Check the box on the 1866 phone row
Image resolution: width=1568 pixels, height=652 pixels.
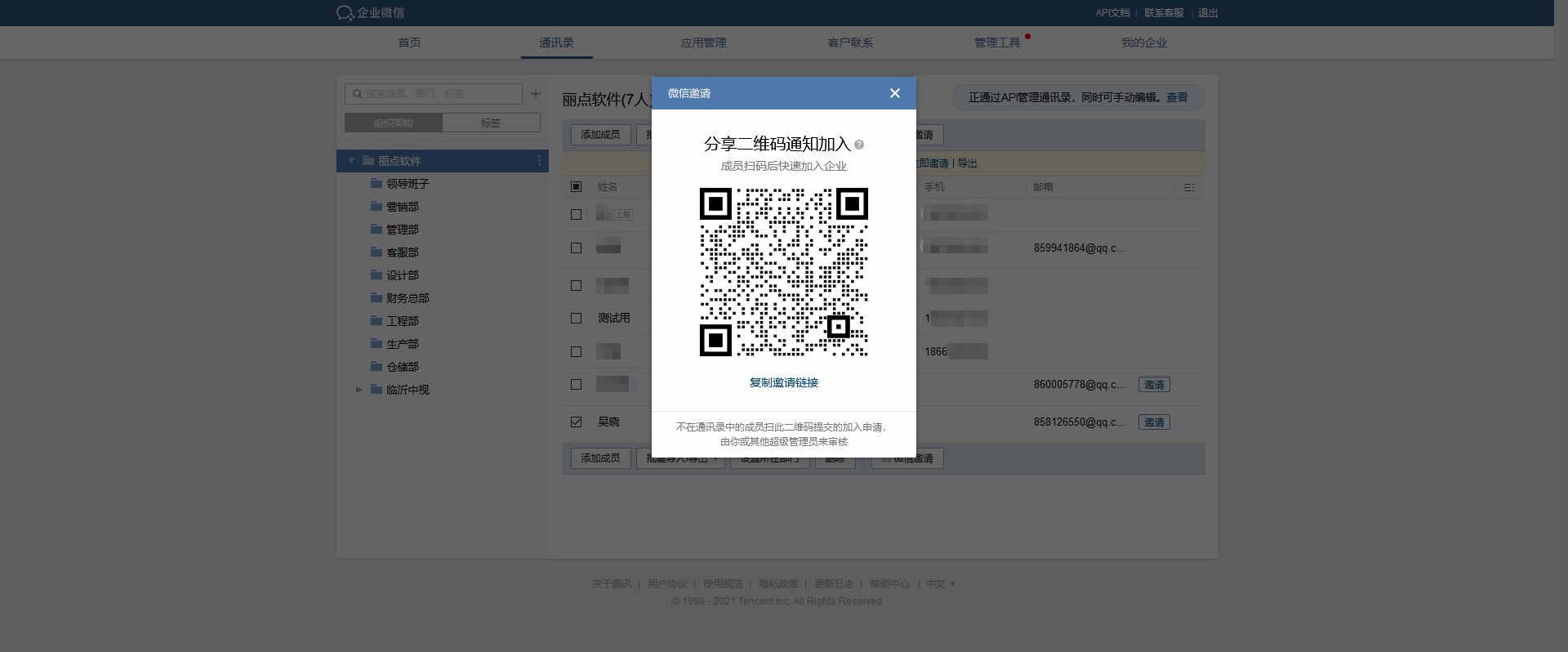coord(576,351)
